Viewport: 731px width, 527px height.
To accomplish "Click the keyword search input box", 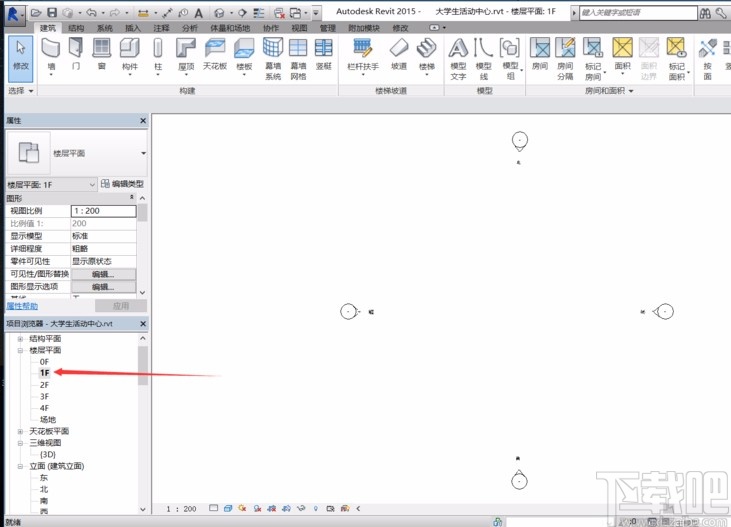I will [638, 13].
